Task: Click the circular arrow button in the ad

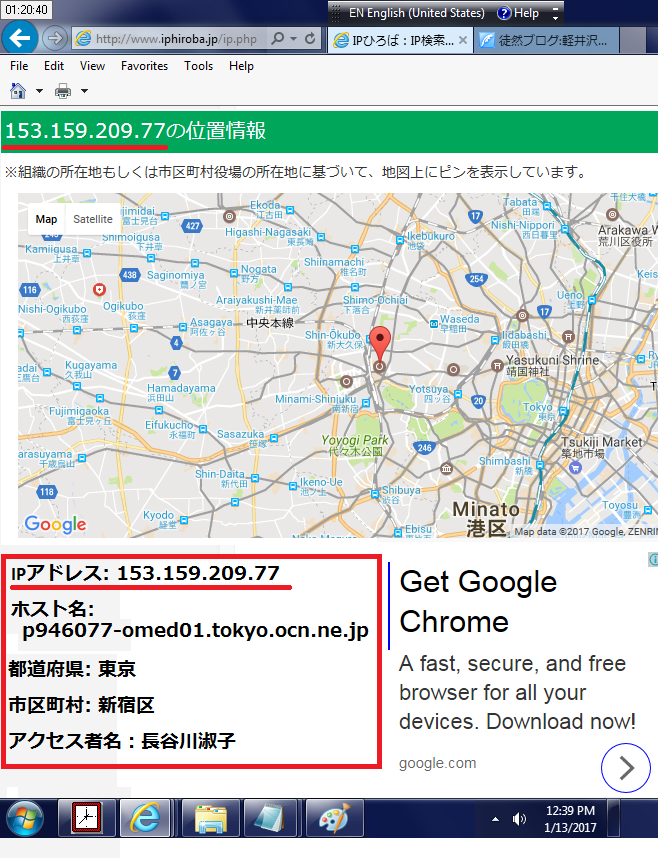Action: point(626,768)
